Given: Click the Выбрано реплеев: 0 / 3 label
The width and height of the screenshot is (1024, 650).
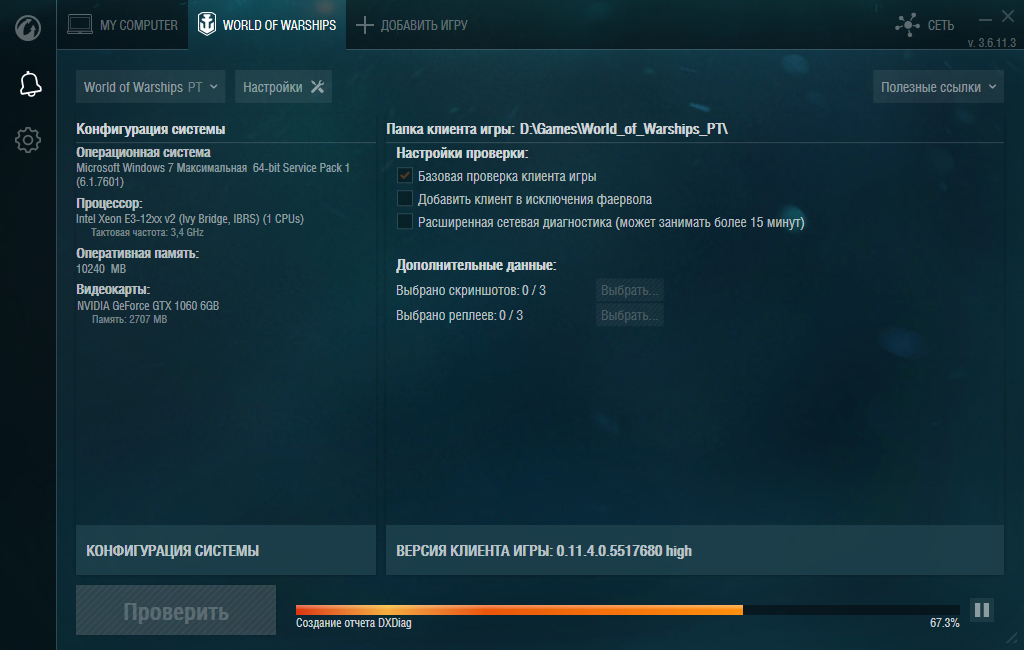Looking at the screenshot, I should 460,315.
